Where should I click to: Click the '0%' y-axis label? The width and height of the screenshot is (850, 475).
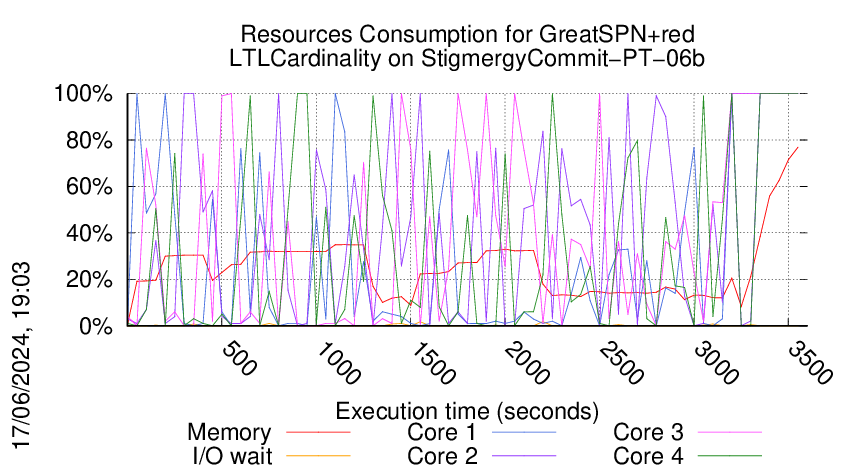[x=96, y=326]
